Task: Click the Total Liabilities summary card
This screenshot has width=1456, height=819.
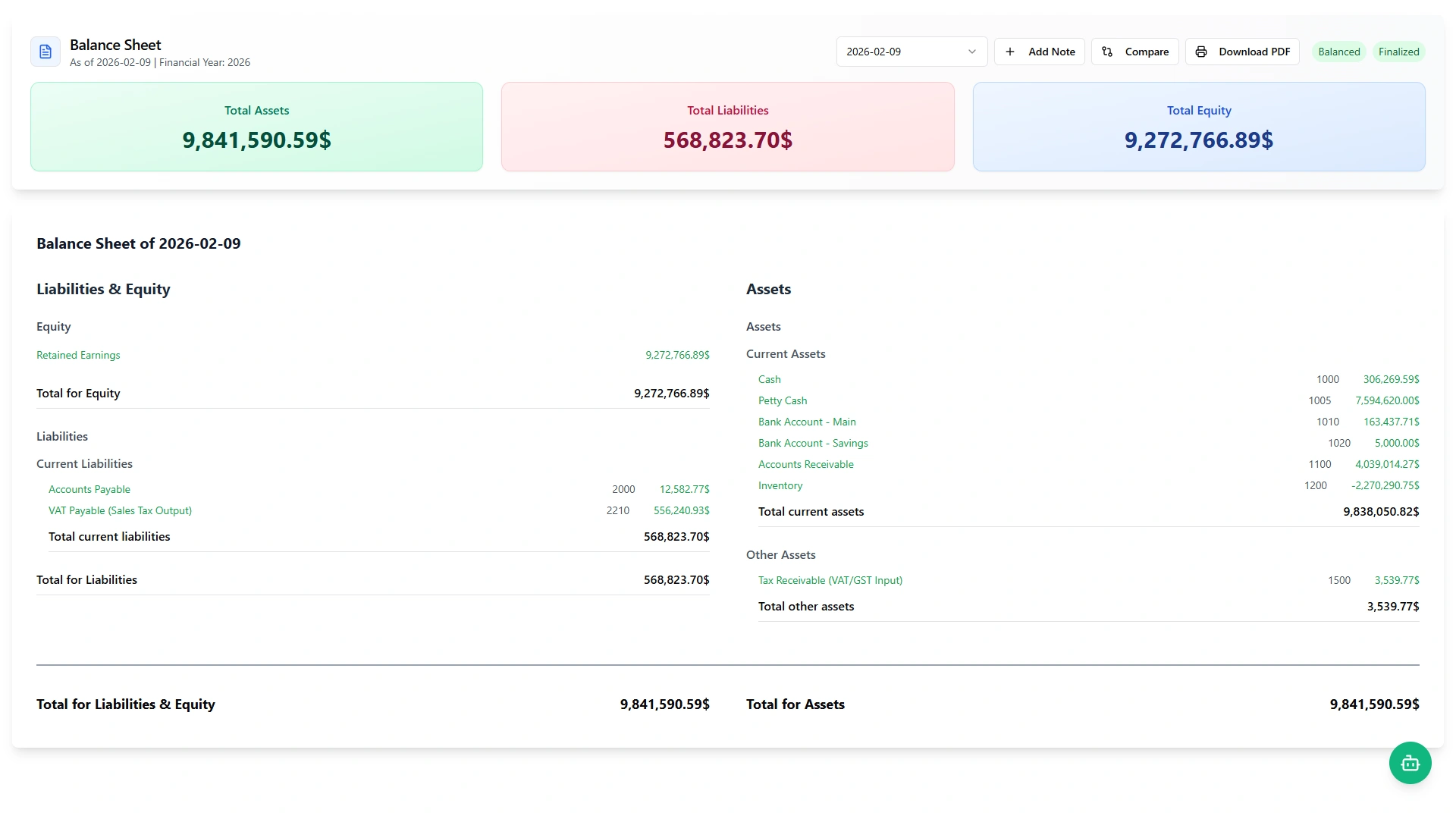Action: pos(727,127)
